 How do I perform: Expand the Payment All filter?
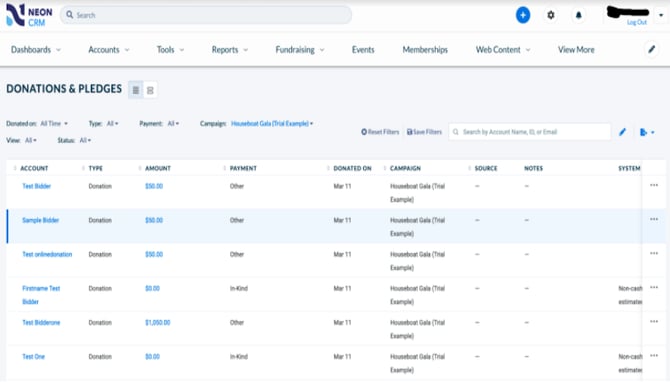173,123
